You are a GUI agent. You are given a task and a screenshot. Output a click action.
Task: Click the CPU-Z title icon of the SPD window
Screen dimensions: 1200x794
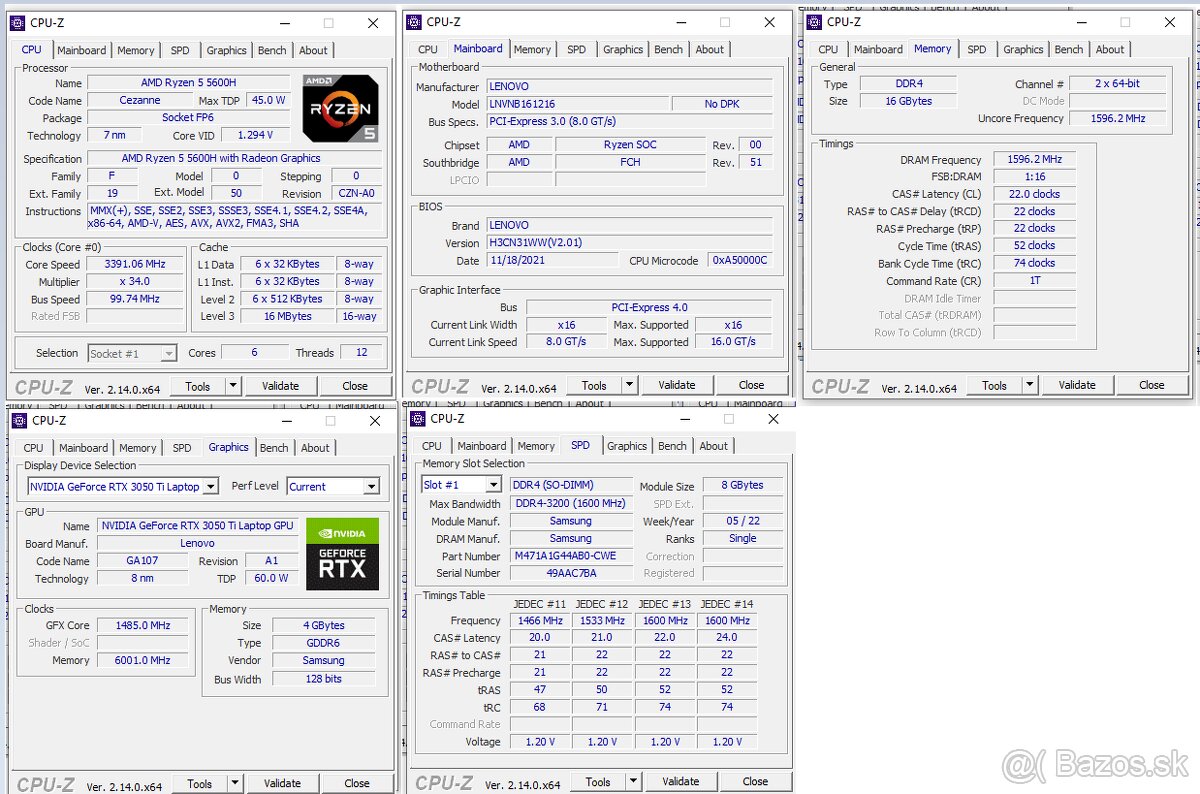[x=419, y=418]
